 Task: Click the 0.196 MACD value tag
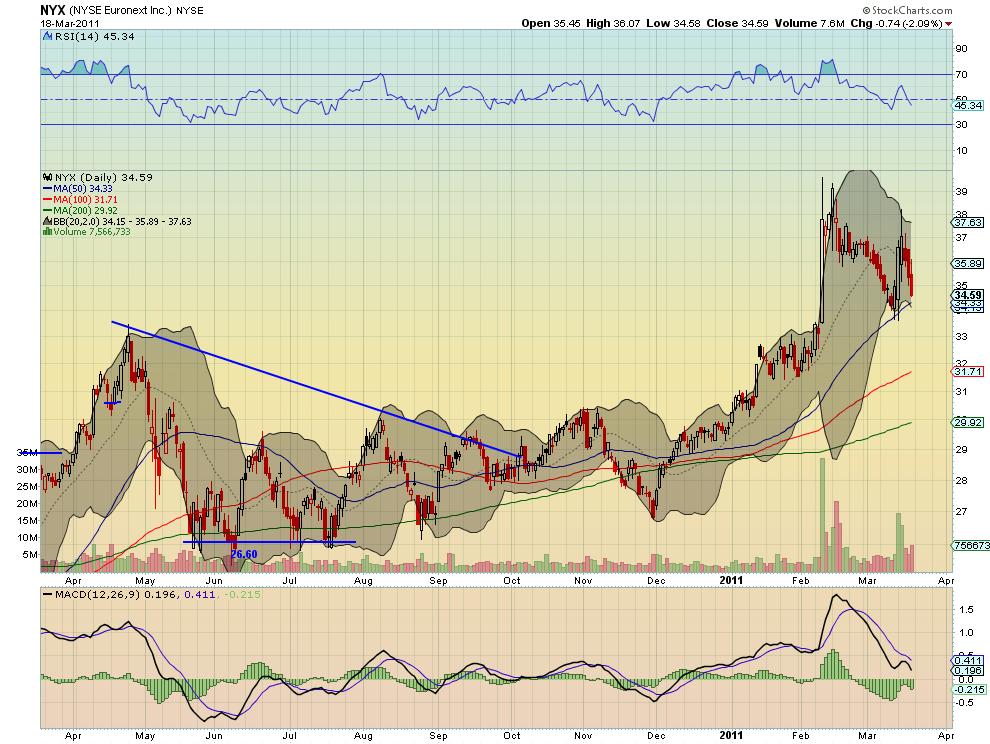[x=968, y=671]
